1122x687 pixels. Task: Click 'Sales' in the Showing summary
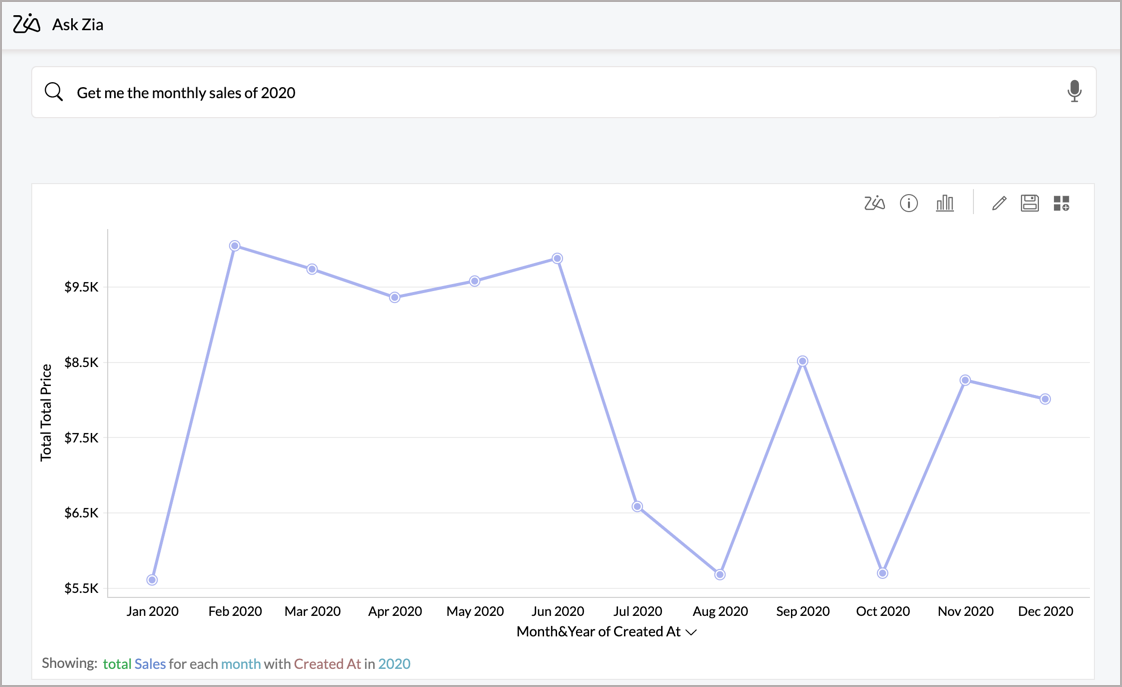pyautogui.click(x=150, y=664)
